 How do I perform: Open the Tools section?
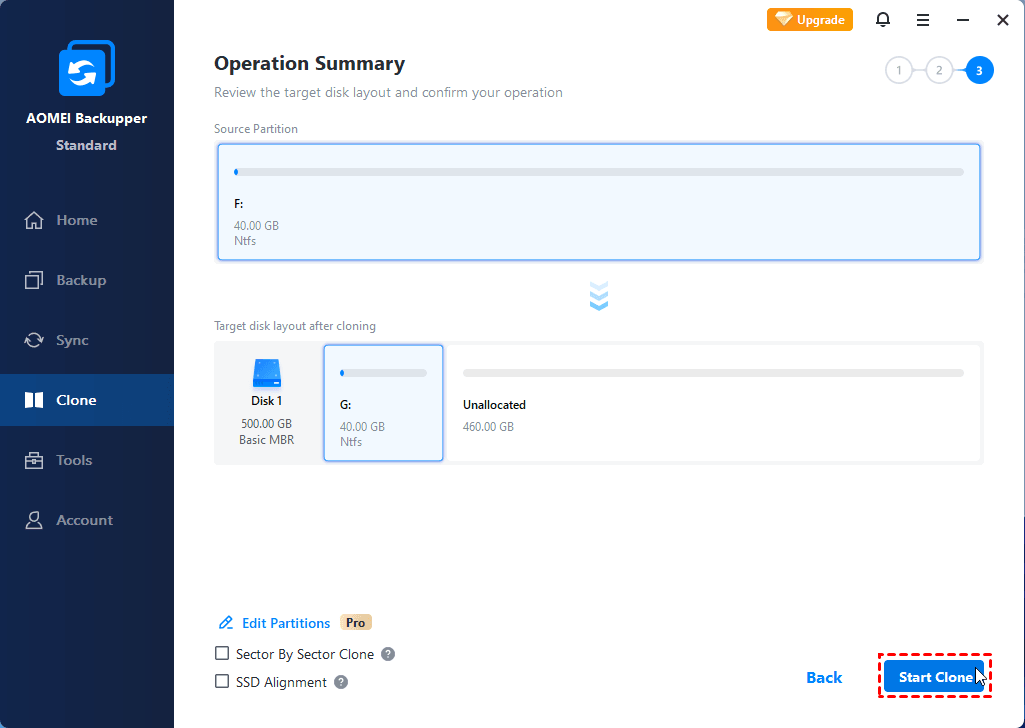(x=74, y=460)
